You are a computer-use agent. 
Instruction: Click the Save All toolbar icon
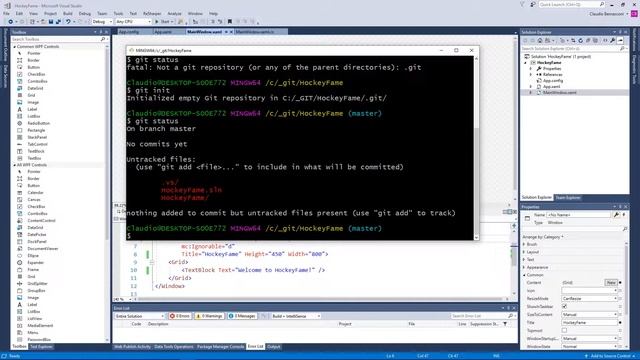coord(58,22)
